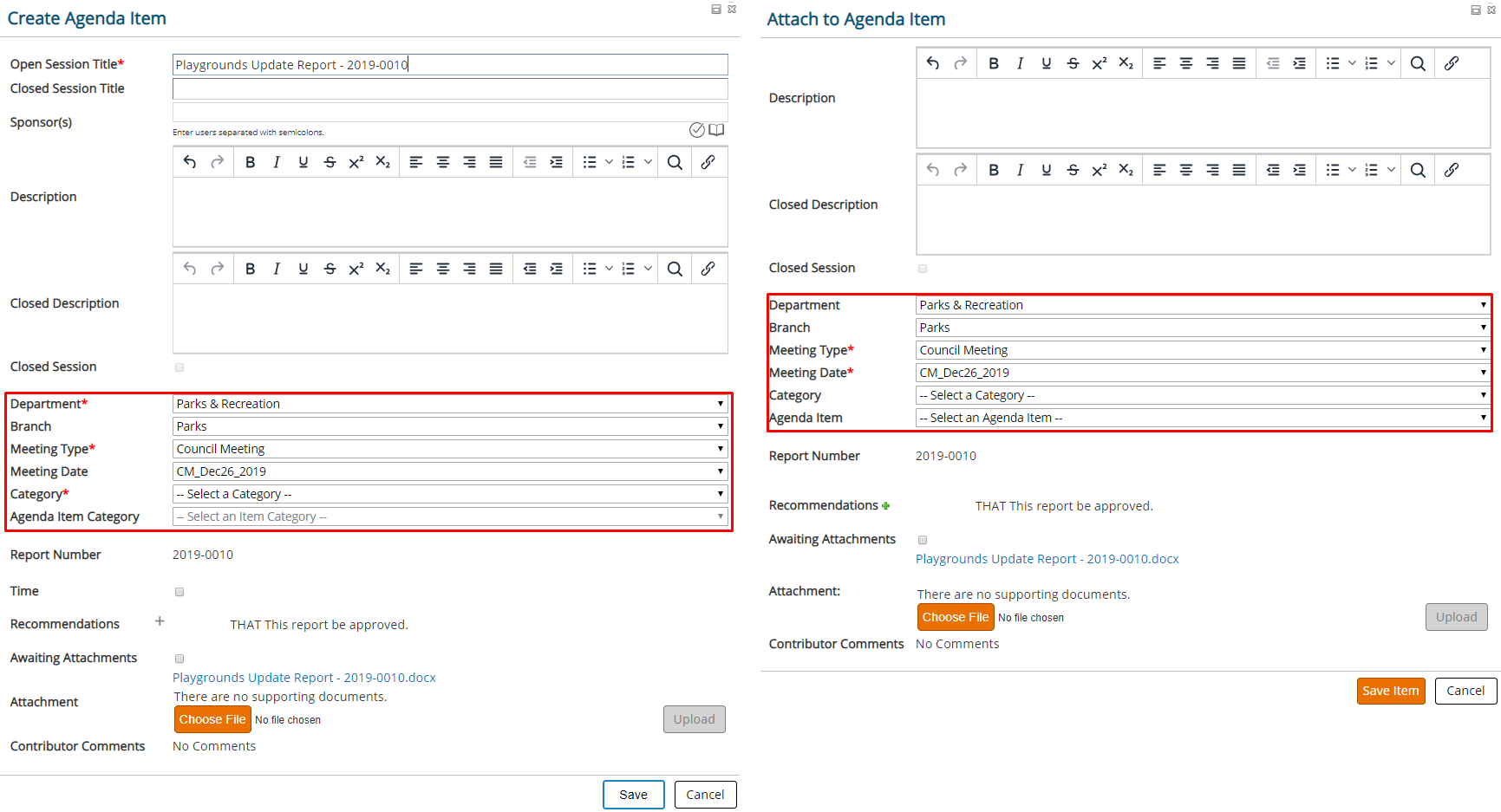Open Department dropdown in Create Agenda Item
The image size is (1501, 812).
(450, 404)
